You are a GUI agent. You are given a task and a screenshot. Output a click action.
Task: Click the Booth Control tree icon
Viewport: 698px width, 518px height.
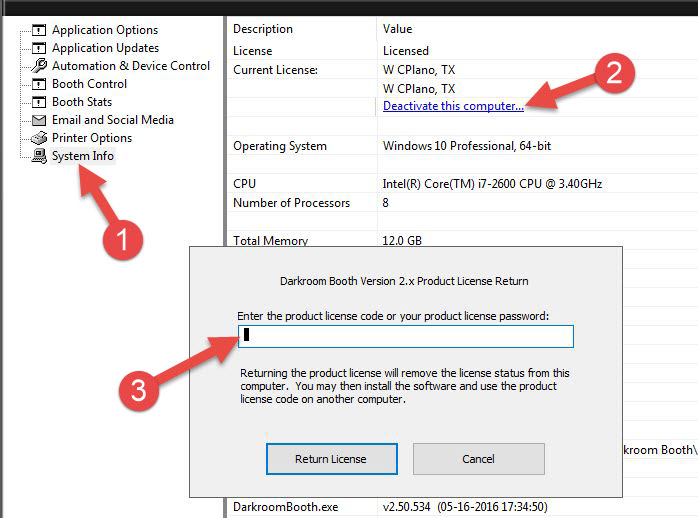(39, 84)
